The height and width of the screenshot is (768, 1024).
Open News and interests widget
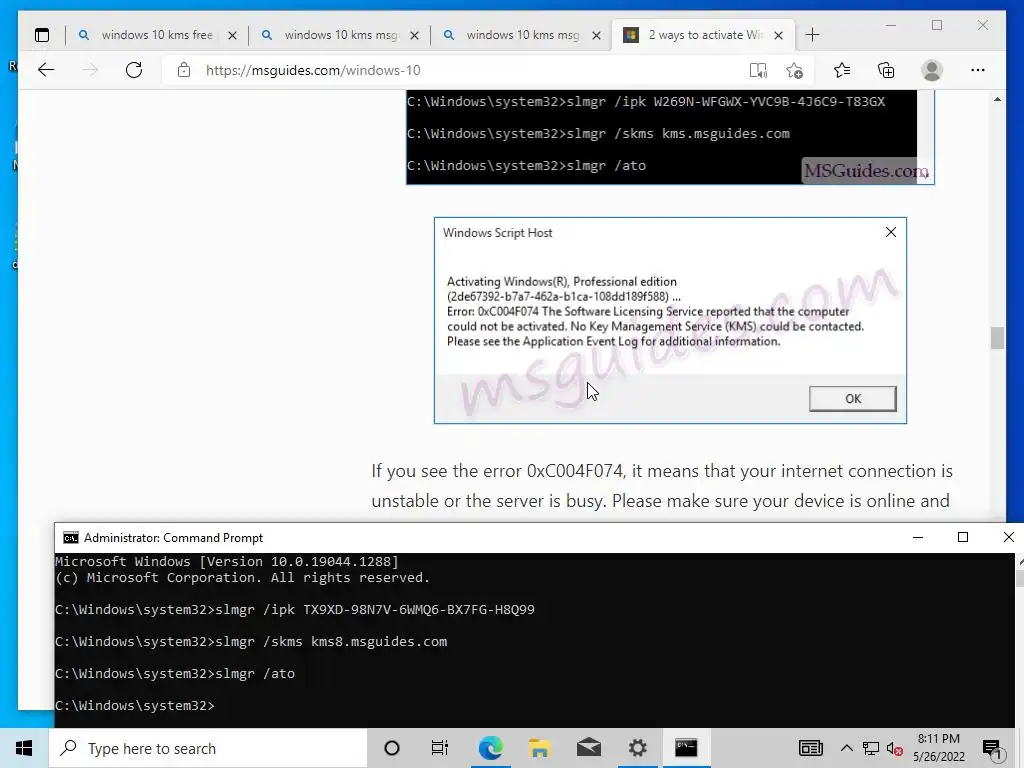coord(810,748)
